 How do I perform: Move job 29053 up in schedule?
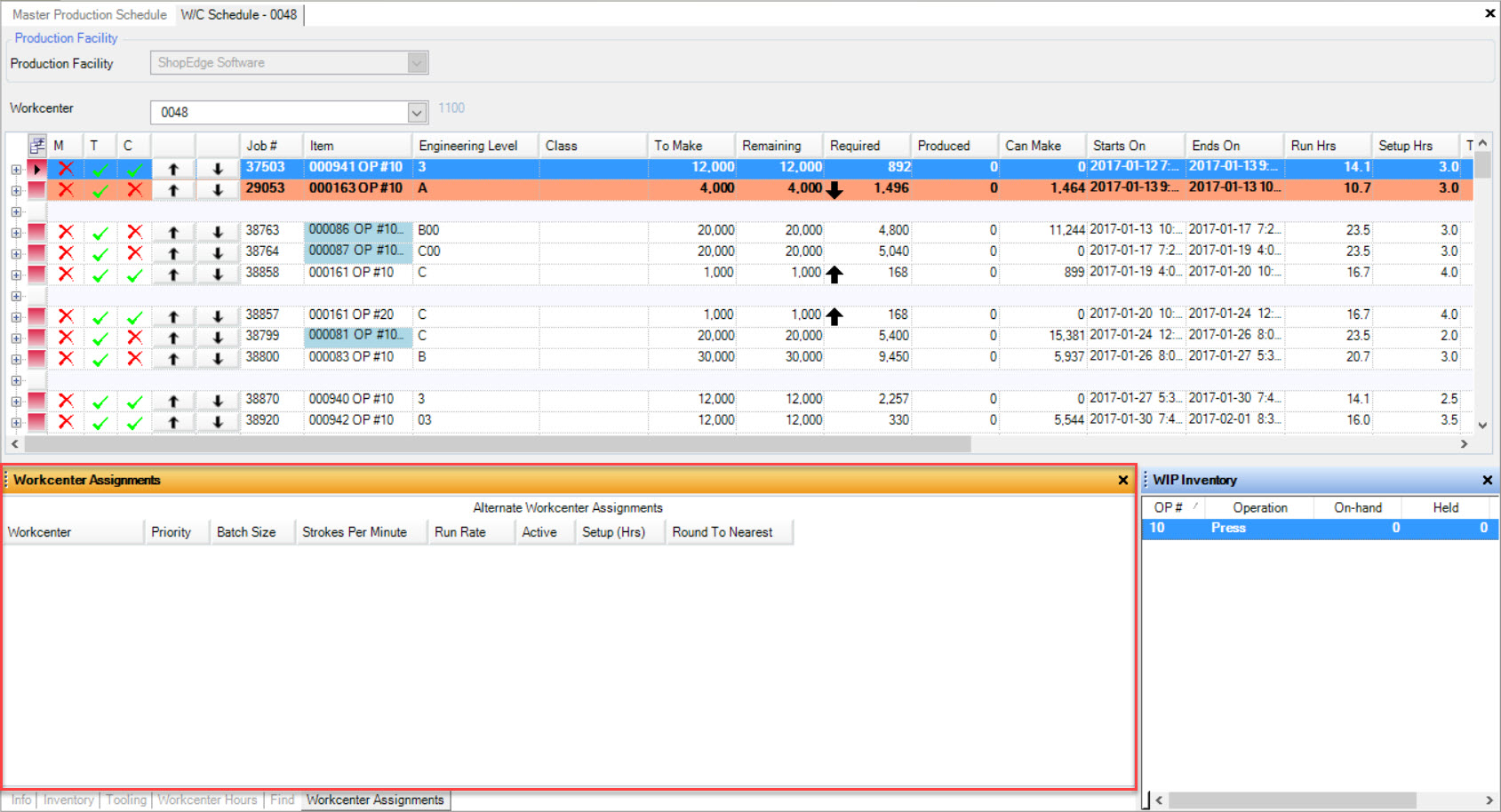[173, 189]
